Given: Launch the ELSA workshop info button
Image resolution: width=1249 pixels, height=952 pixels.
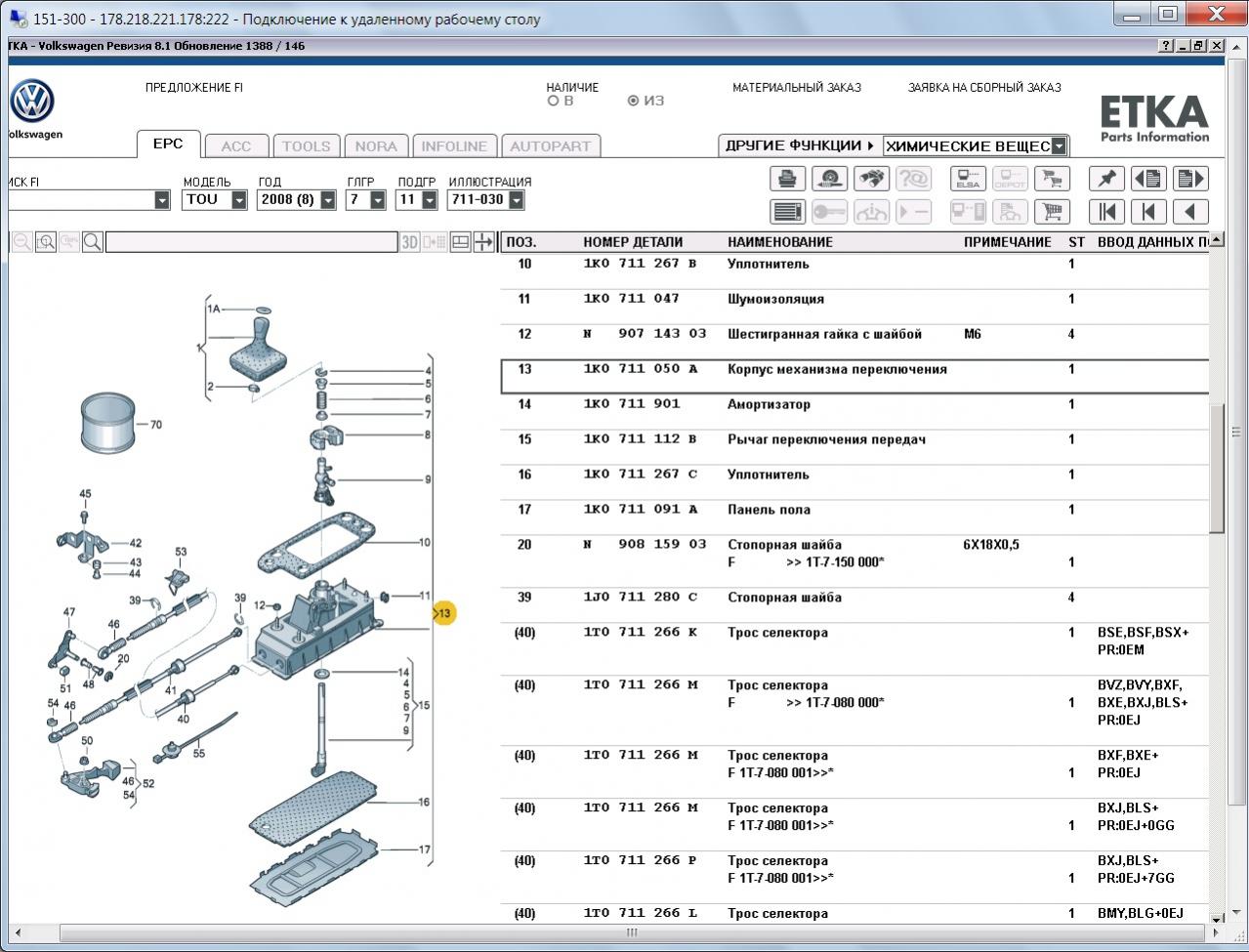Looking at the screenshot, I should pos(968,179).
